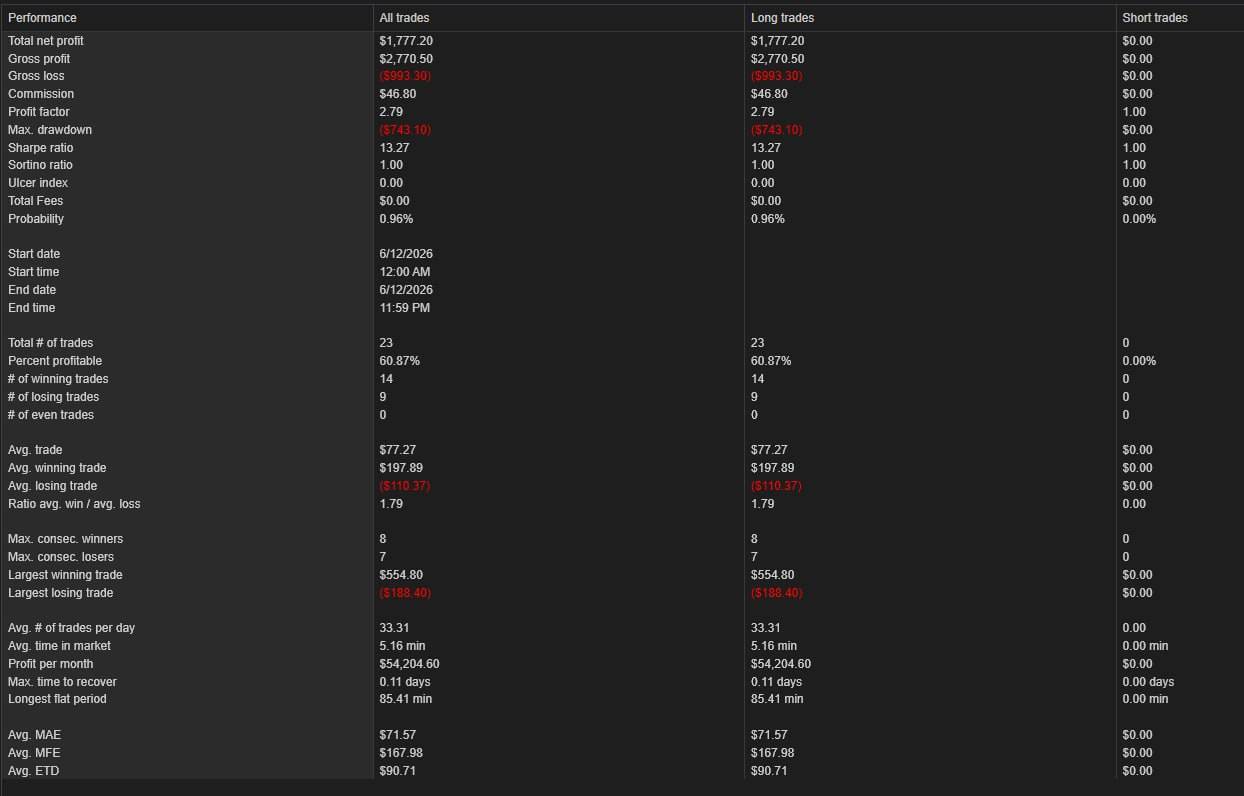The width and height of the screenshot is (1244, 796).
Task: Select the Sortino ratio row label
Action: [x=40, y=165]
